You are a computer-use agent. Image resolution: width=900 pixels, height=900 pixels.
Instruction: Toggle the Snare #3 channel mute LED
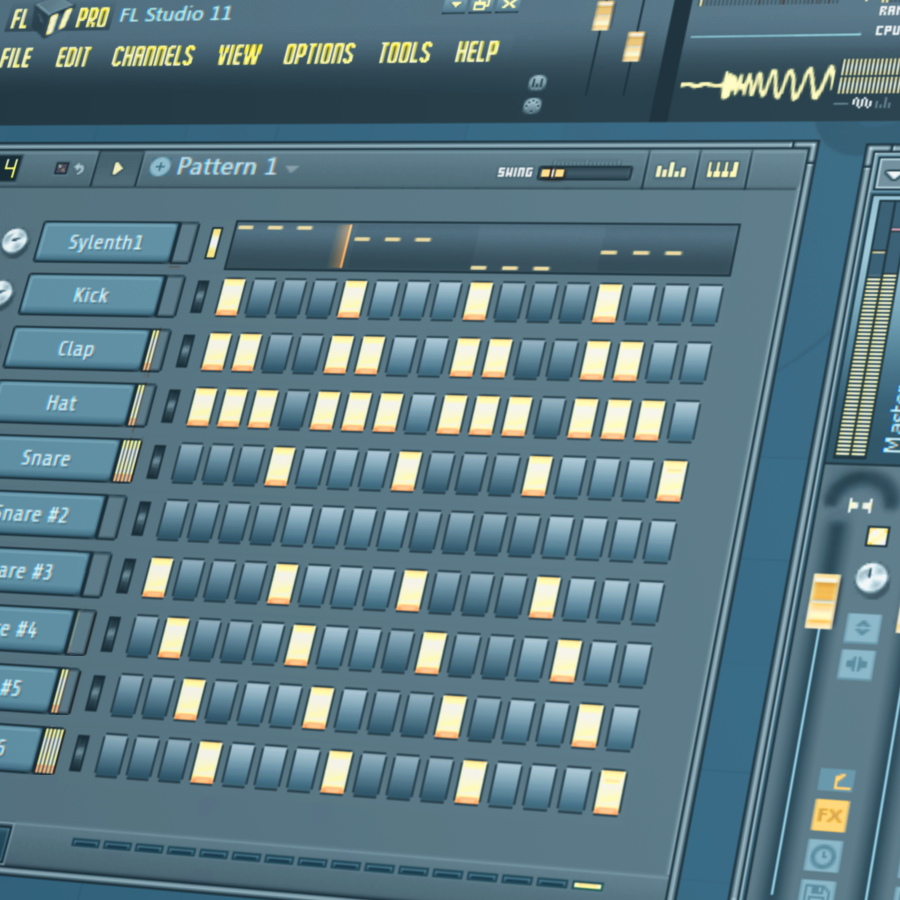coord(126,576)
